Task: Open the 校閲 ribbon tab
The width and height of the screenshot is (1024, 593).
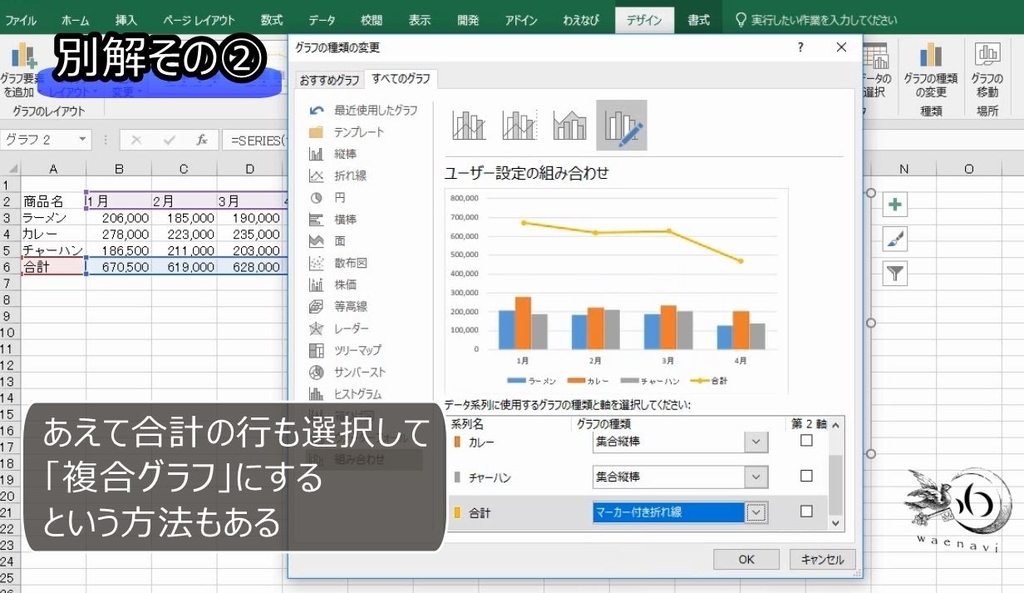Action: coord(371,20)
